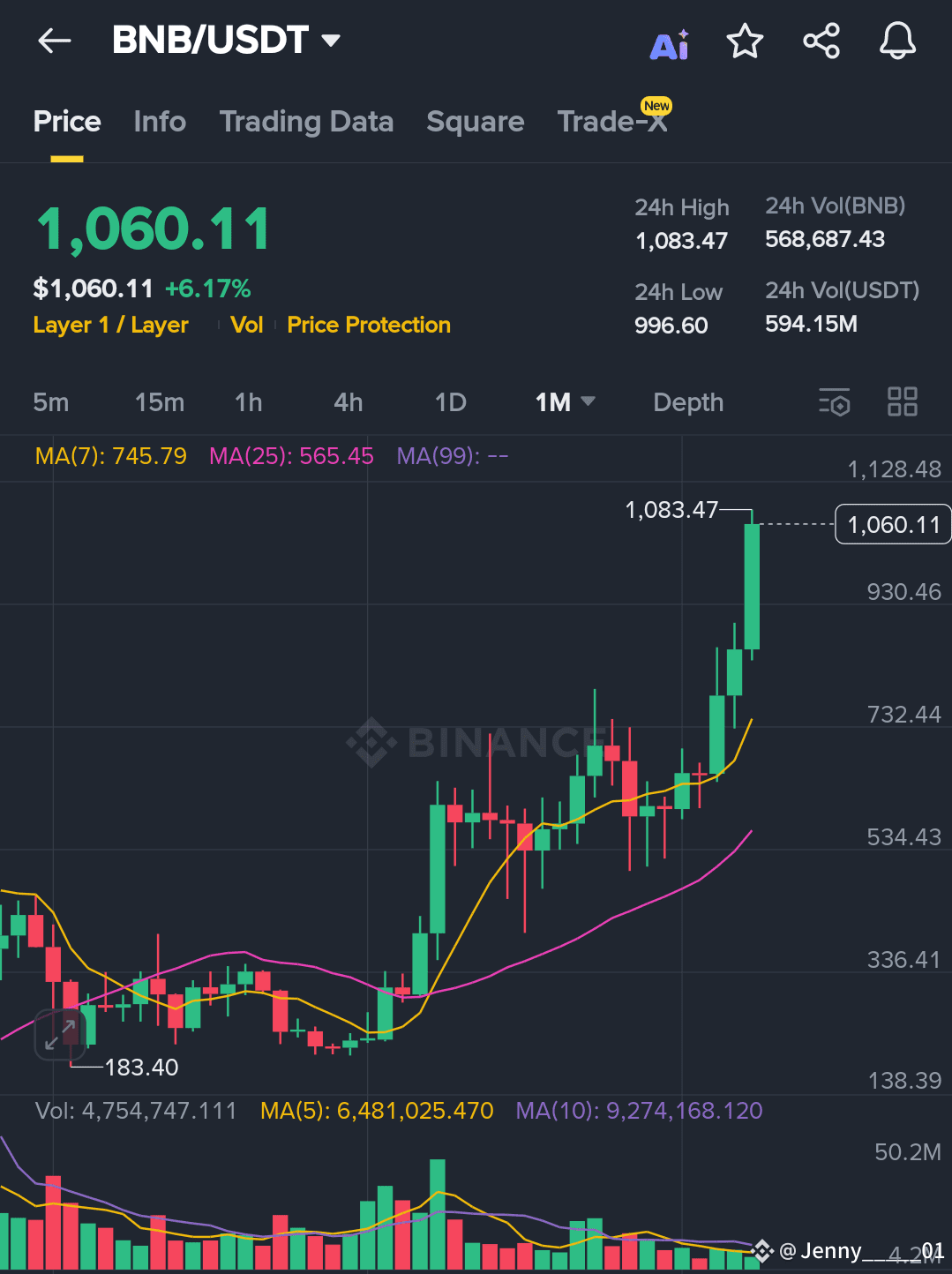Open the Trading Data tab
952x1274 pixels.
306,122
